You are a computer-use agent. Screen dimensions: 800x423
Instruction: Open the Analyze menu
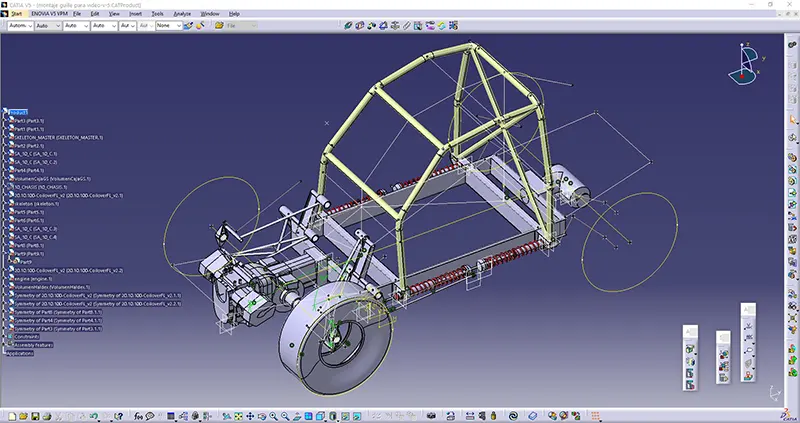point(182,14)
